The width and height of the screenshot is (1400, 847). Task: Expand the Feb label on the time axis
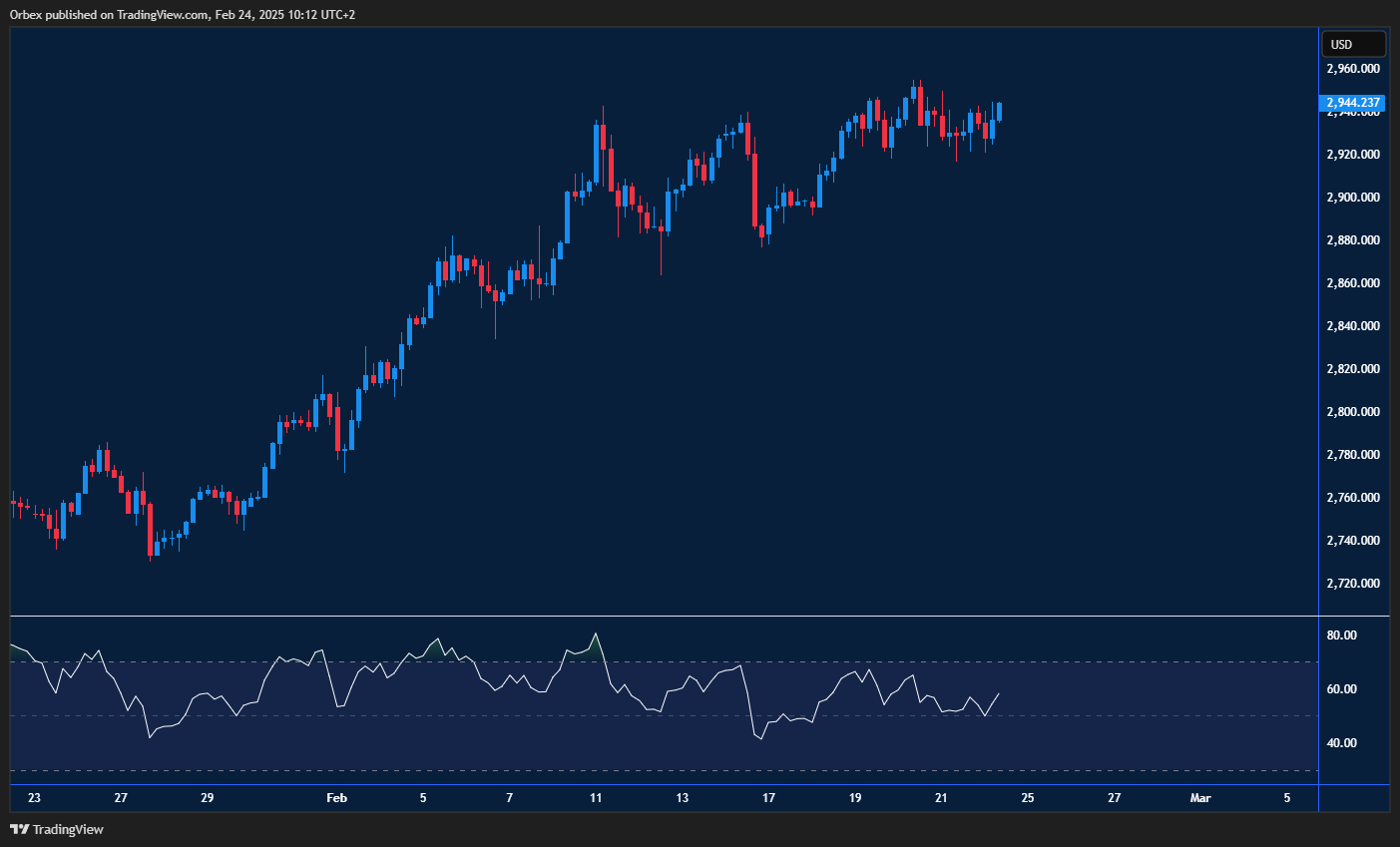pyautogui.click(x=335, y=798)
